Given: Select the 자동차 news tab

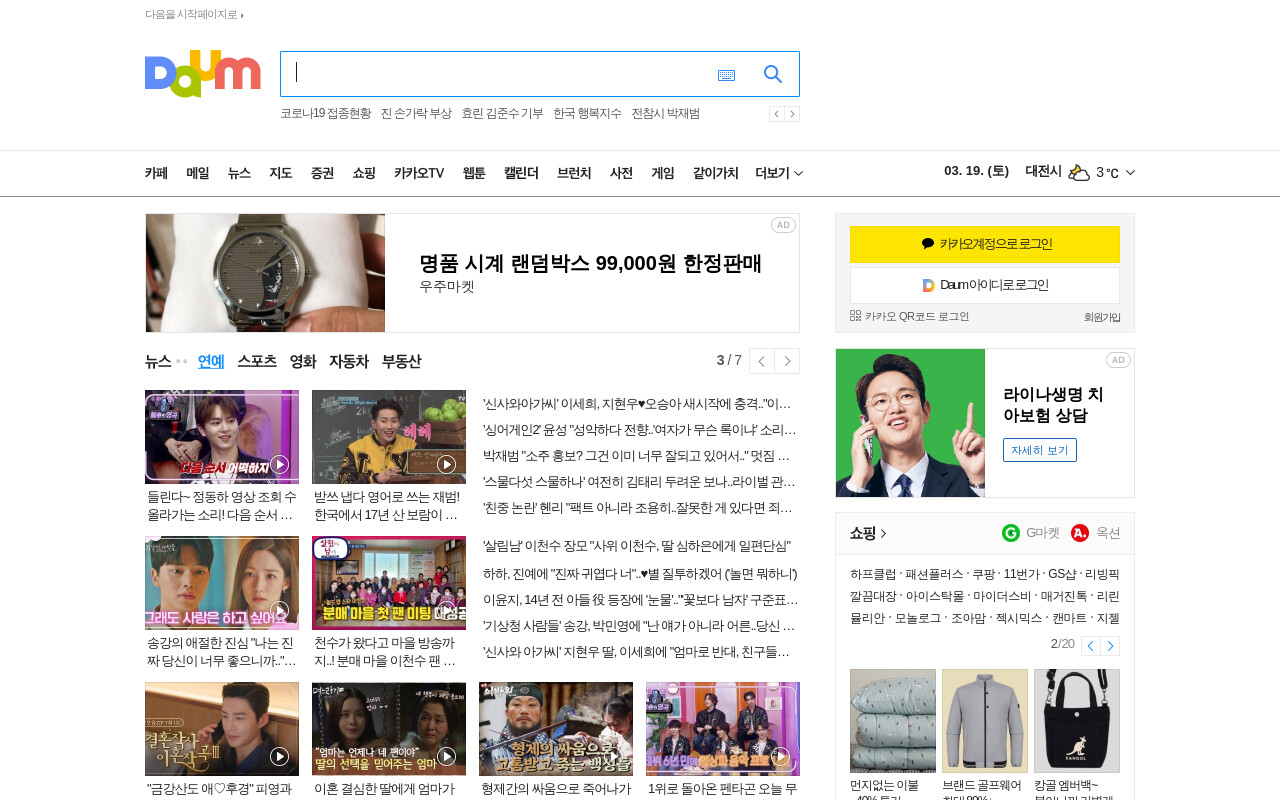Looking at the screenshot, I should click(349, 361).
